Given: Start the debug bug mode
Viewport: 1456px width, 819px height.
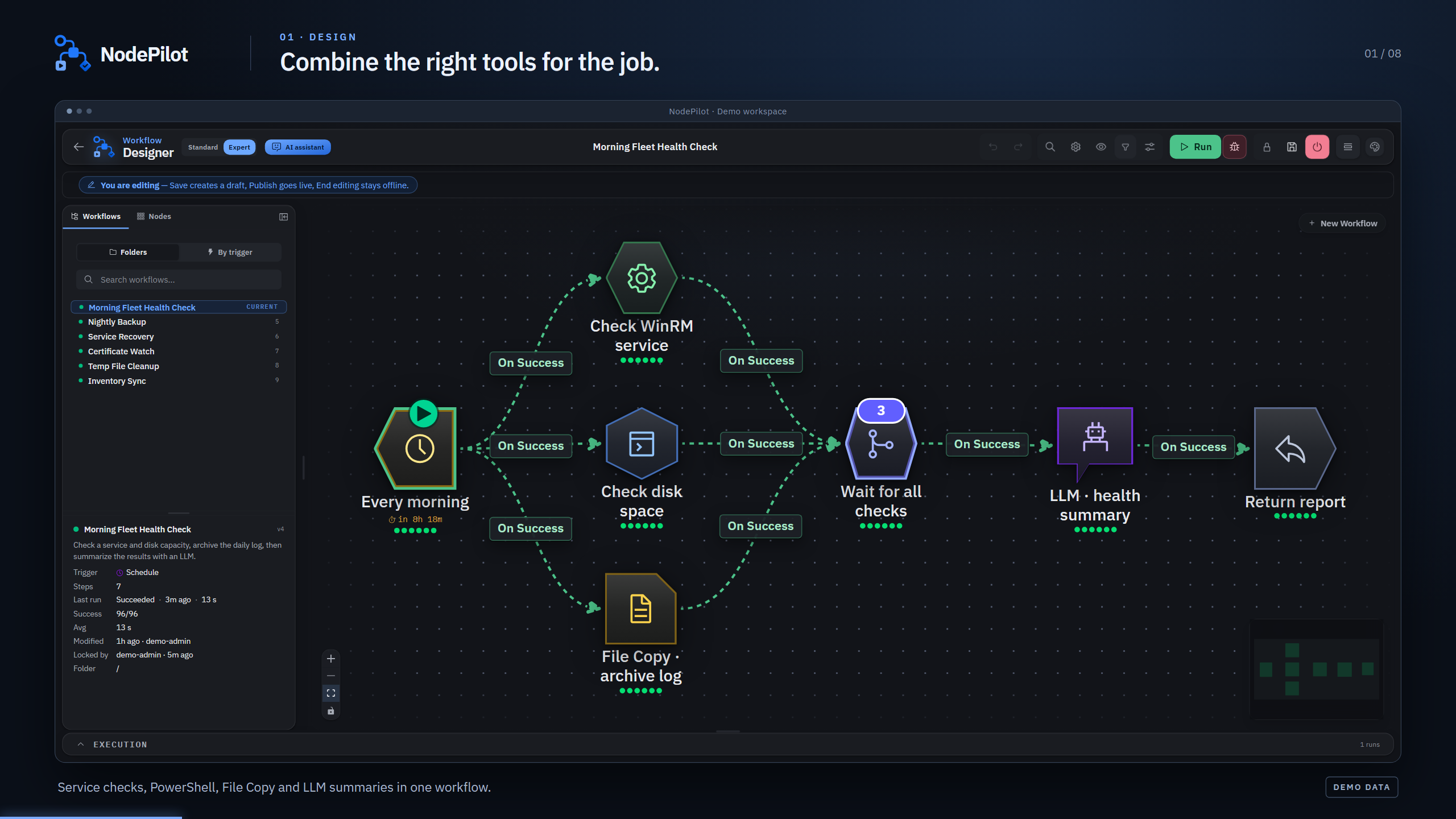Looking at the screenshot, I should click(1234, 147).
